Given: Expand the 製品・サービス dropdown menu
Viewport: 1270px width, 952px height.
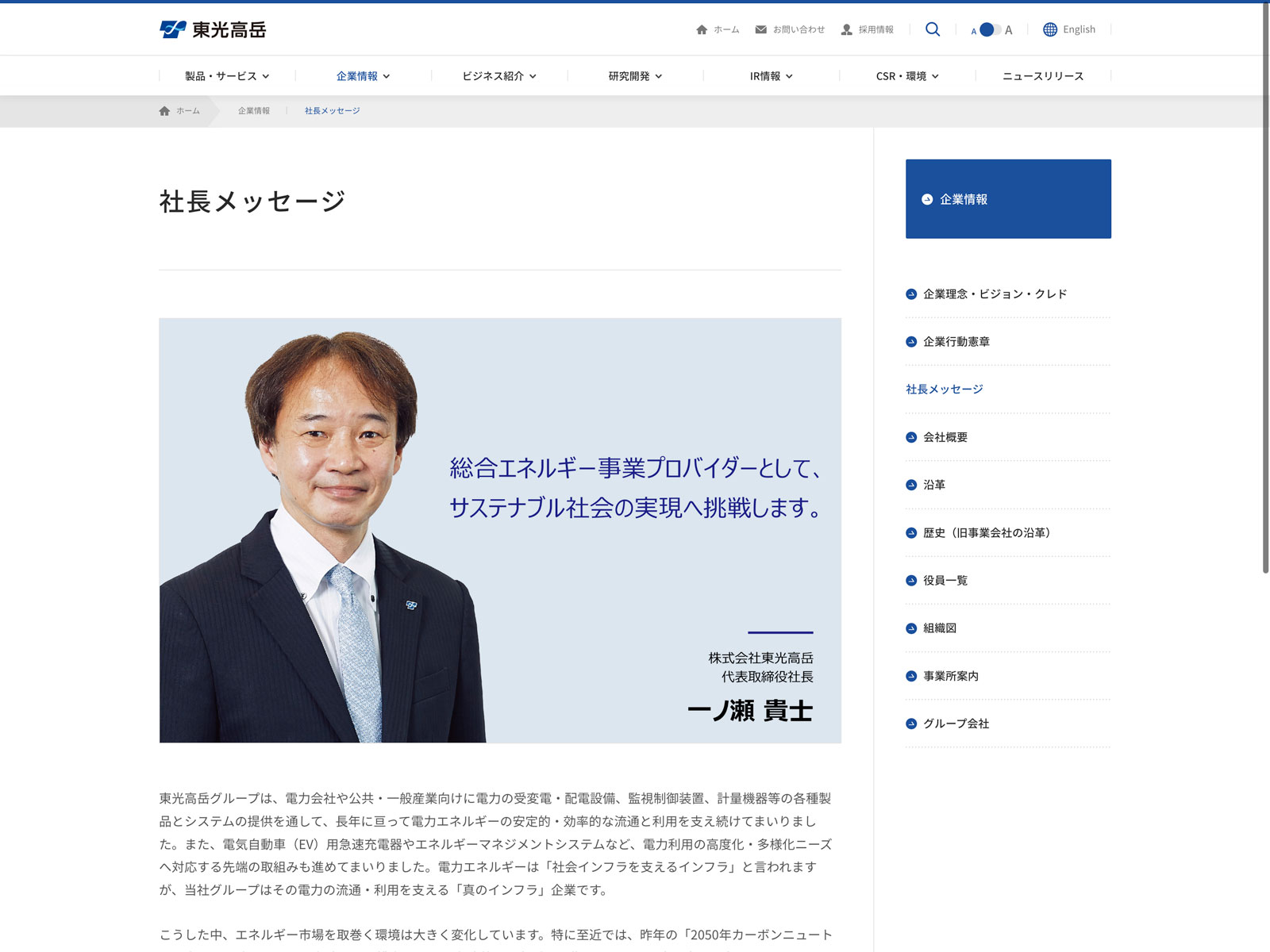Looking at the screenshot, I should 227,76.
